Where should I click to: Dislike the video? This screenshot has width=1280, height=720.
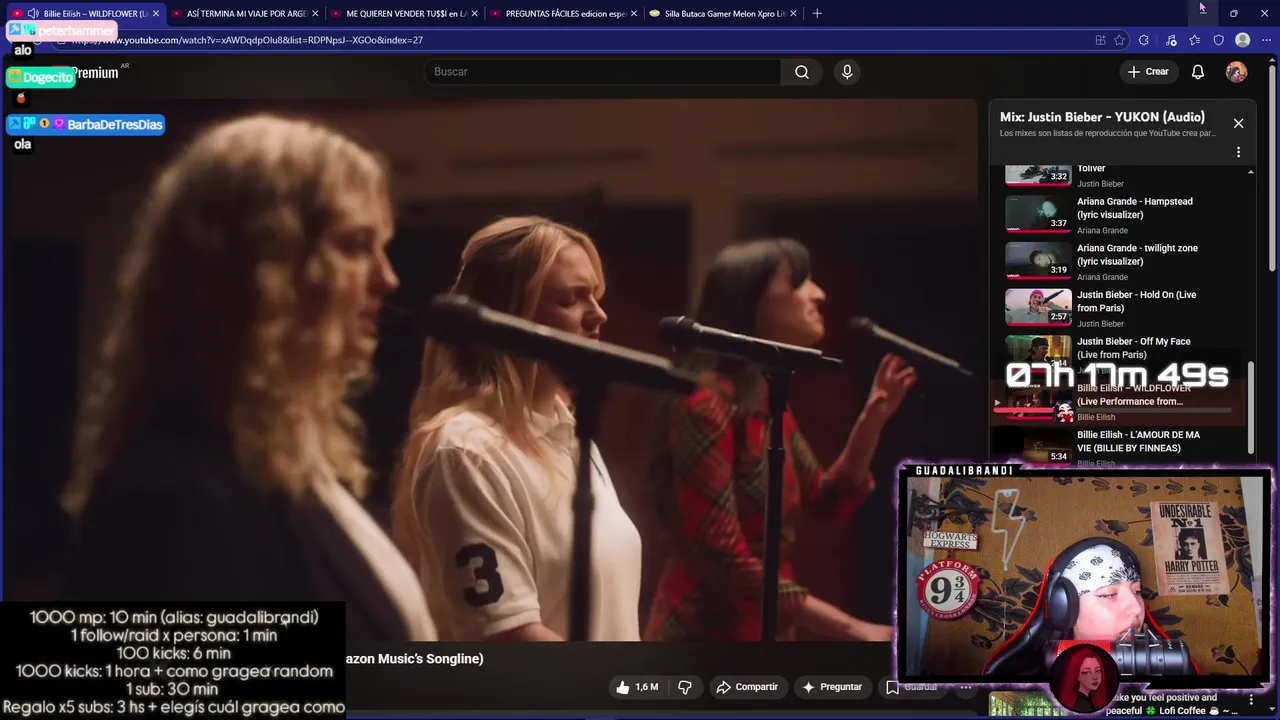tap(685, 687)
